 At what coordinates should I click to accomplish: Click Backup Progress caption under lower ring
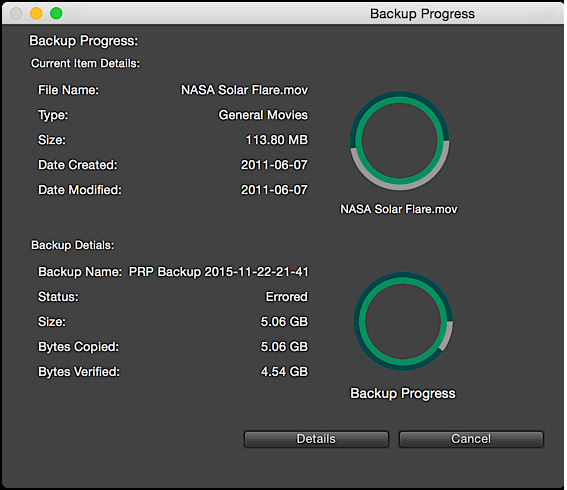pyautogui.click(x=403, y=393)
